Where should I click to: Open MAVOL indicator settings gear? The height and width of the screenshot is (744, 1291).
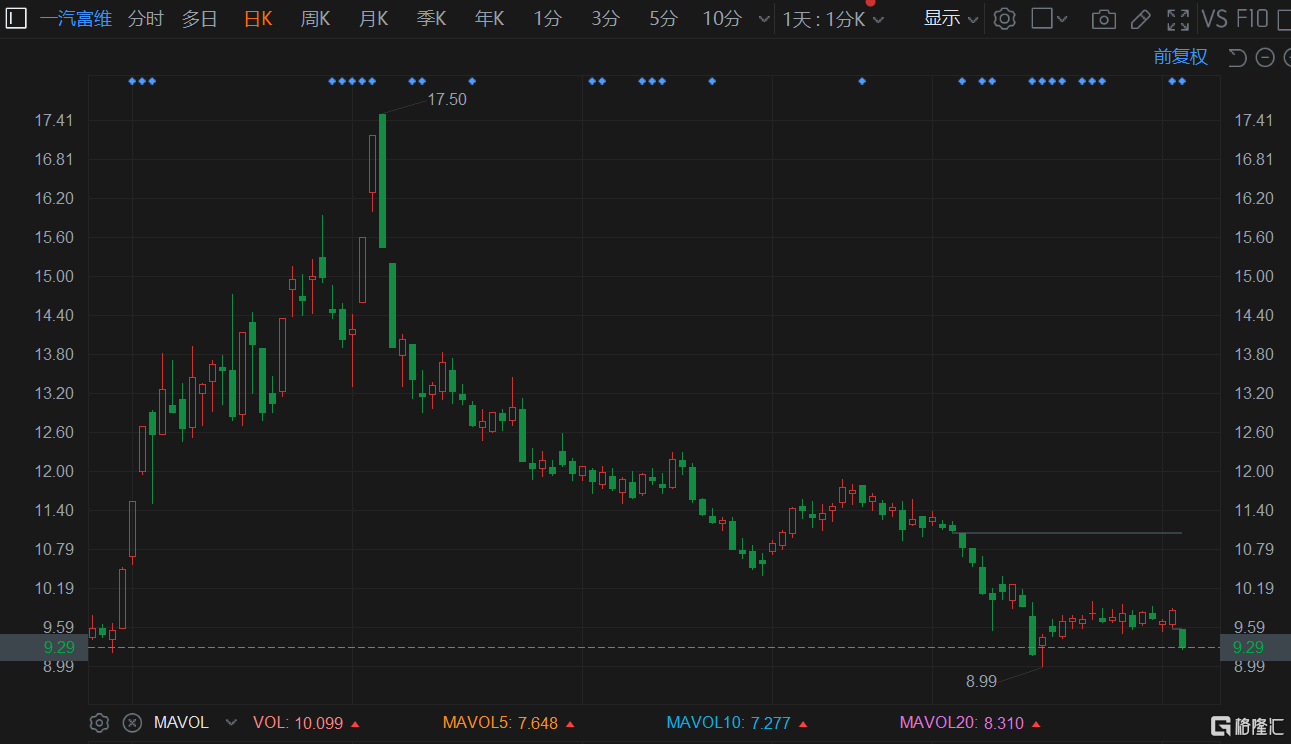pos(99,722)
